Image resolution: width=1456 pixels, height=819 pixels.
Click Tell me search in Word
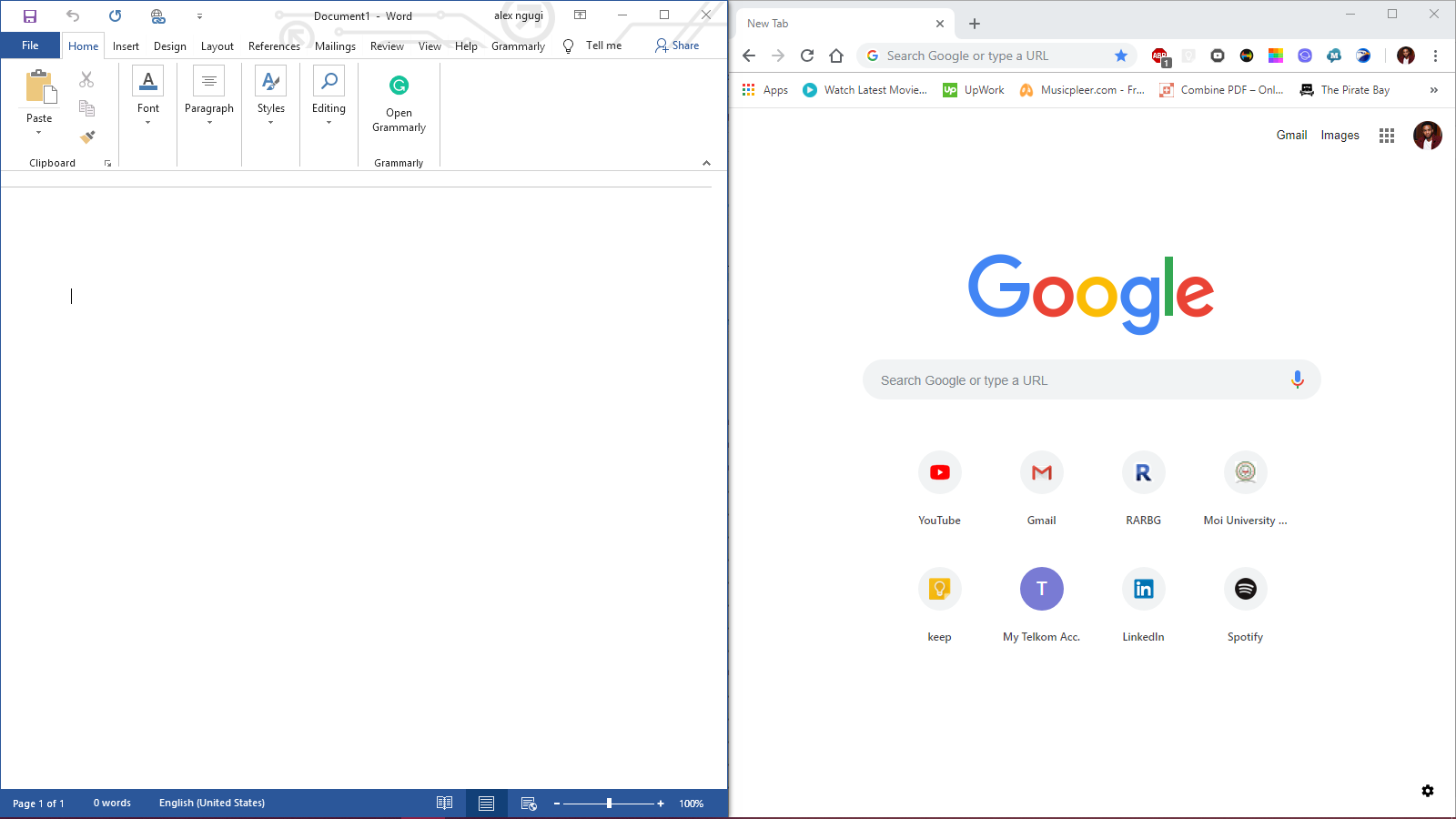(593, 45)
